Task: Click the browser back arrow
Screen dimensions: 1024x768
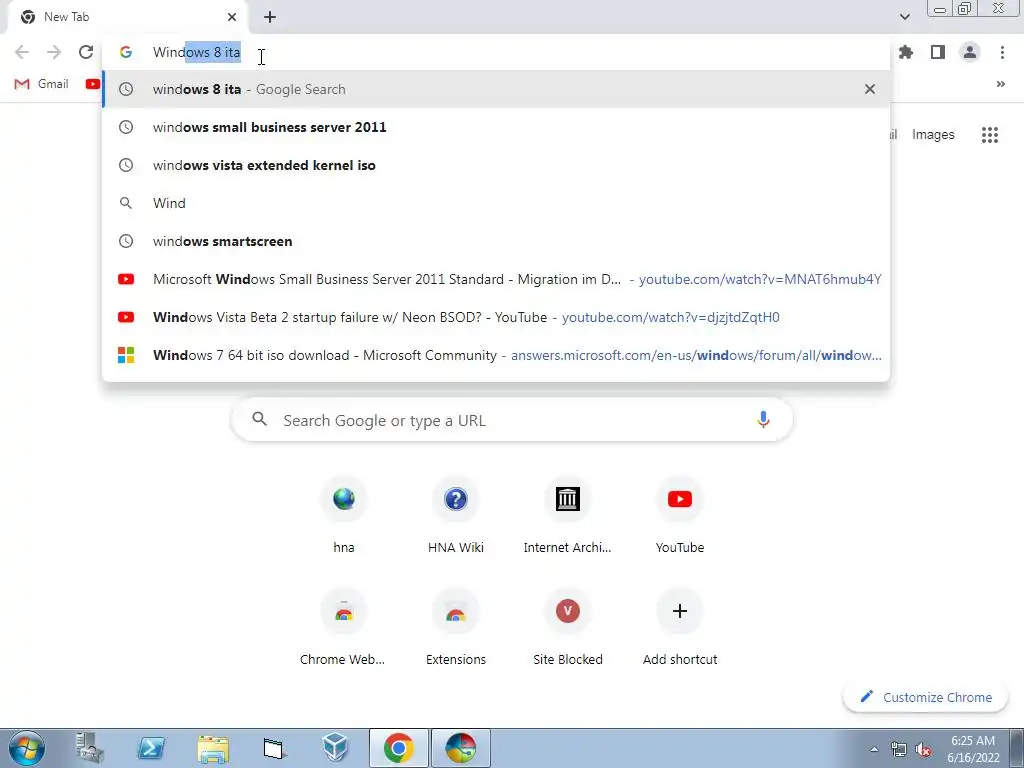Action: click(22, 52)
